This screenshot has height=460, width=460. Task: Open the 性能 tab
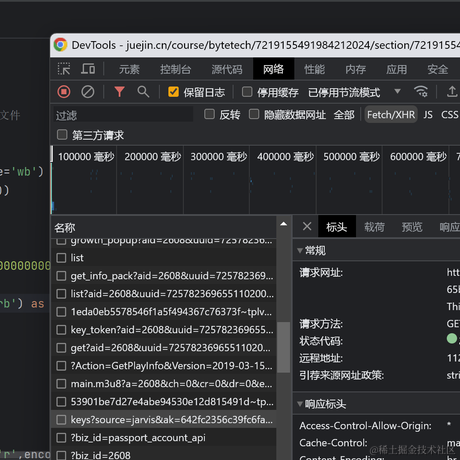pos(314,69)
